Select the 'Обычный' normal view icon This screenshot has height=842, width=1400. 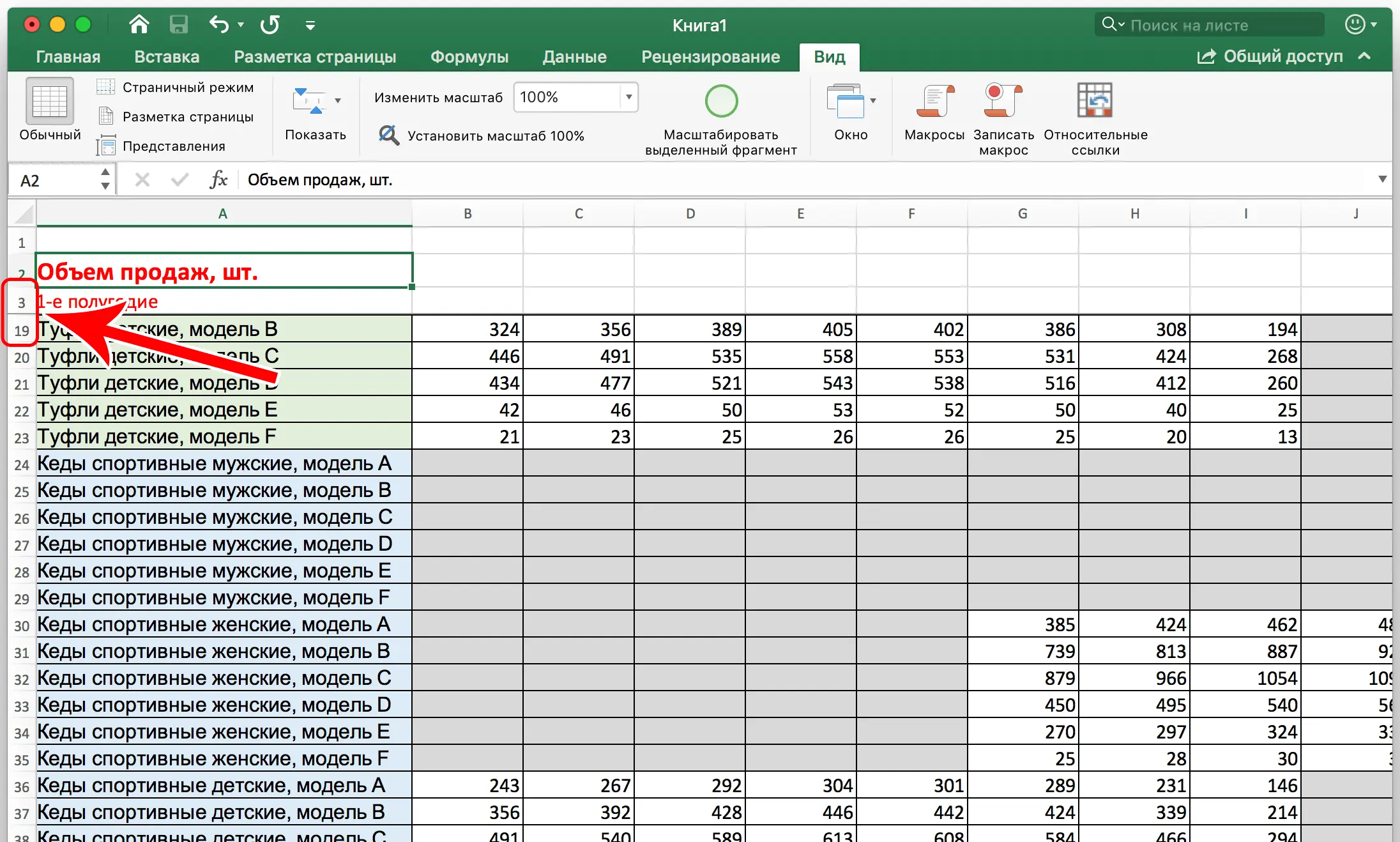pos(50,101)
